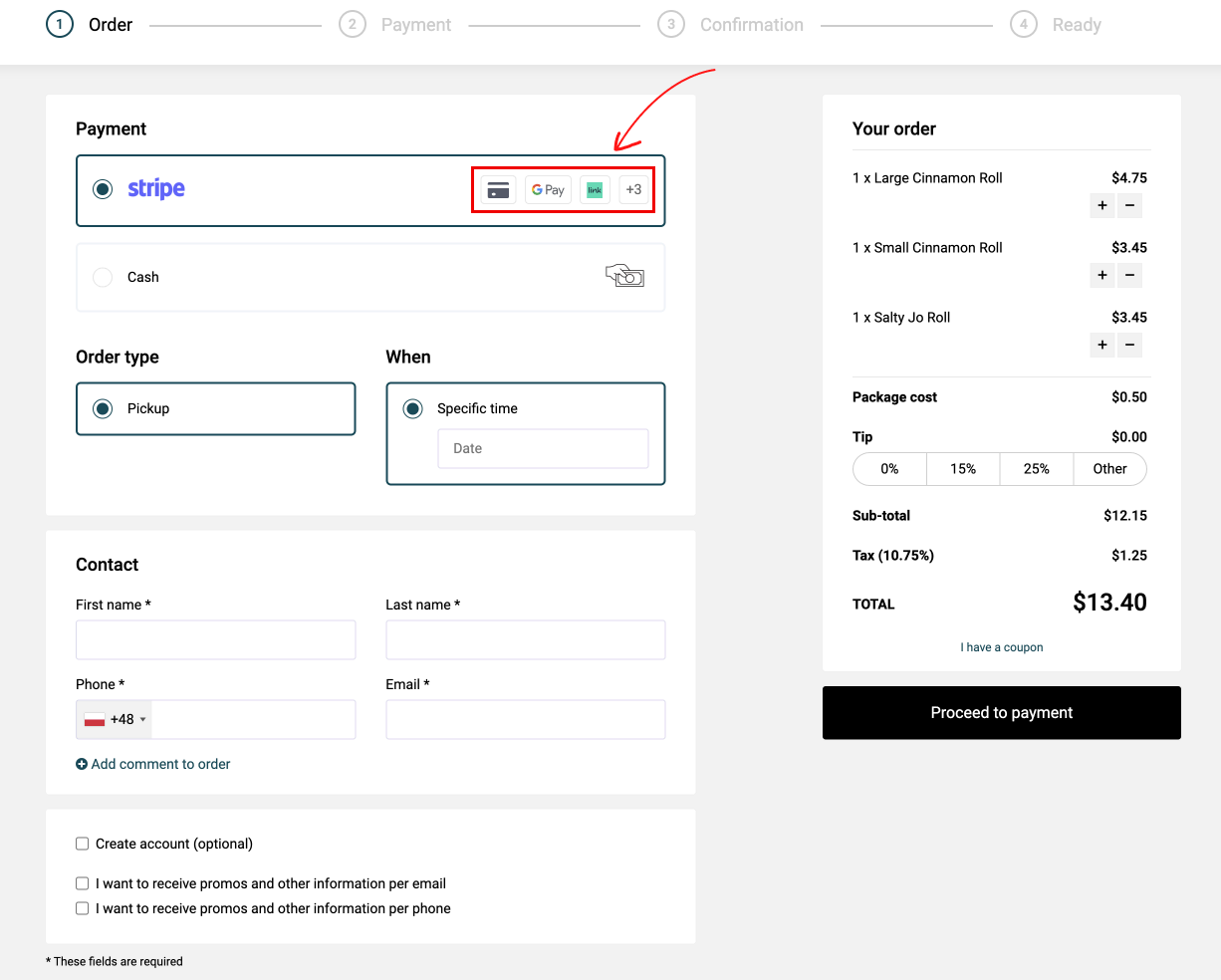Screen dimensions: 1221x980
Task: Click the 1 x Small Cinnamon Roll text
Action: click(927, 248)
